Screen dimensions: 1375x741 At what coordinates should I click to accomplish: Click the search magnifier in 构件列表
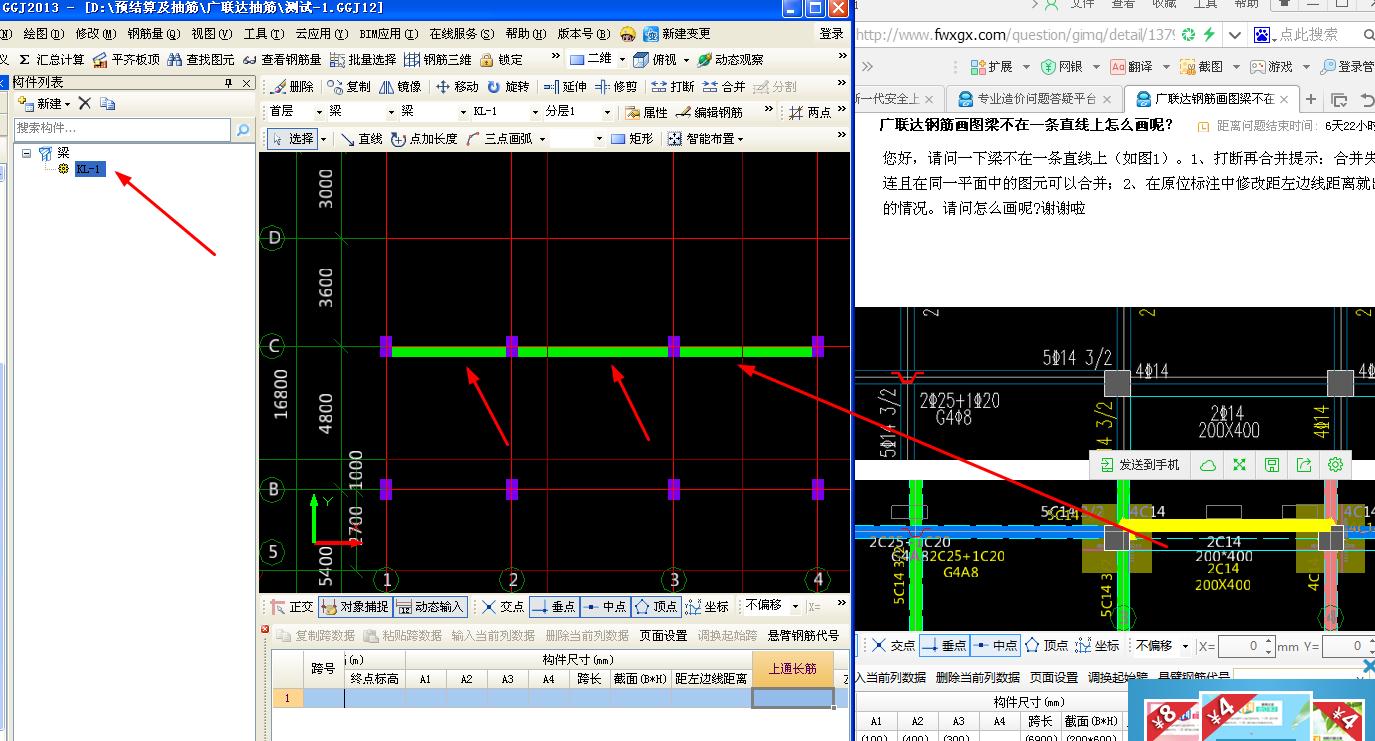coord(242,129)
